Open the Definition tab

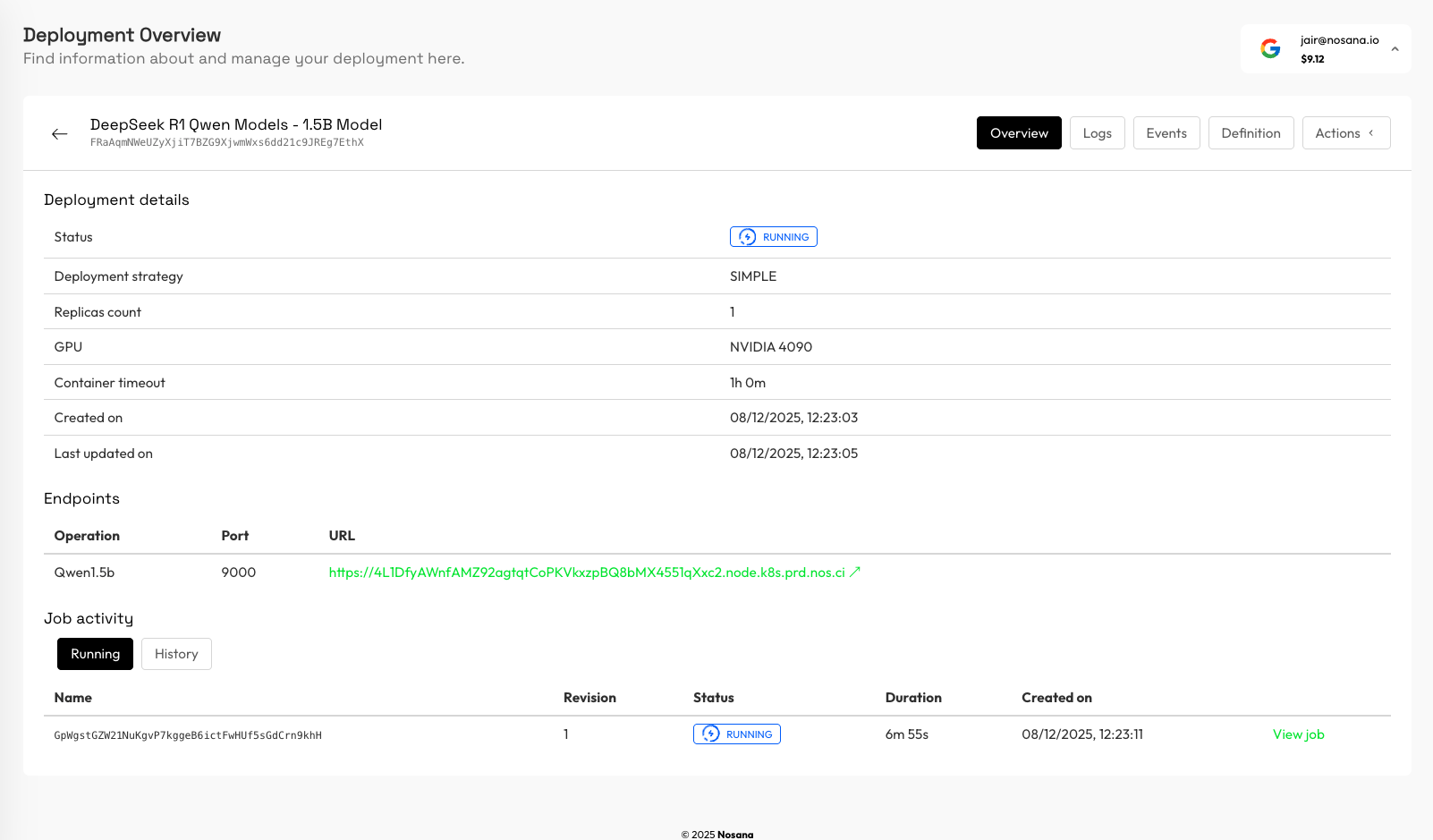pyautogui.click(x=1251, y=132)
